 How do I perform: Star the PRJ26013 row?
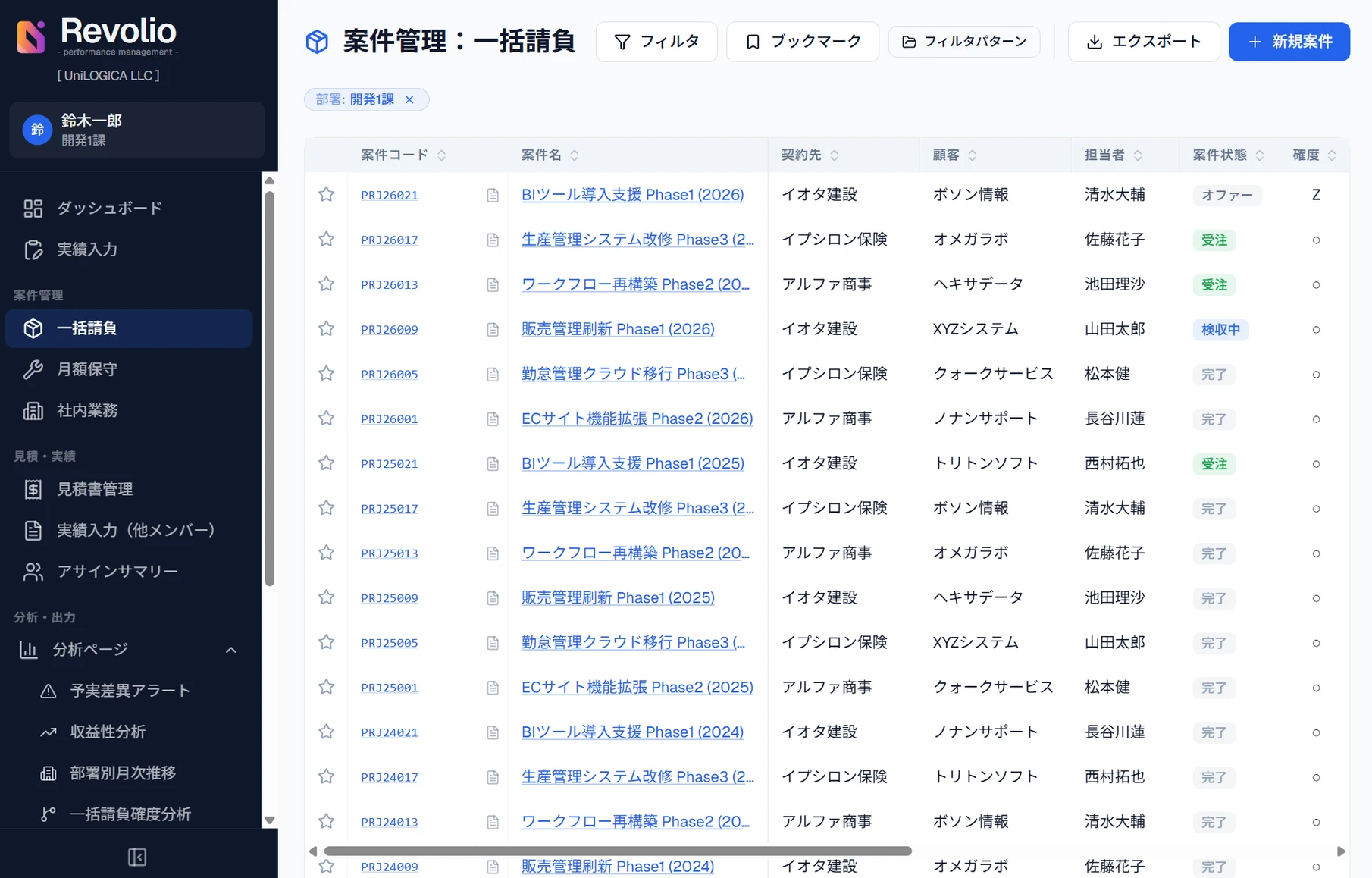326,284
